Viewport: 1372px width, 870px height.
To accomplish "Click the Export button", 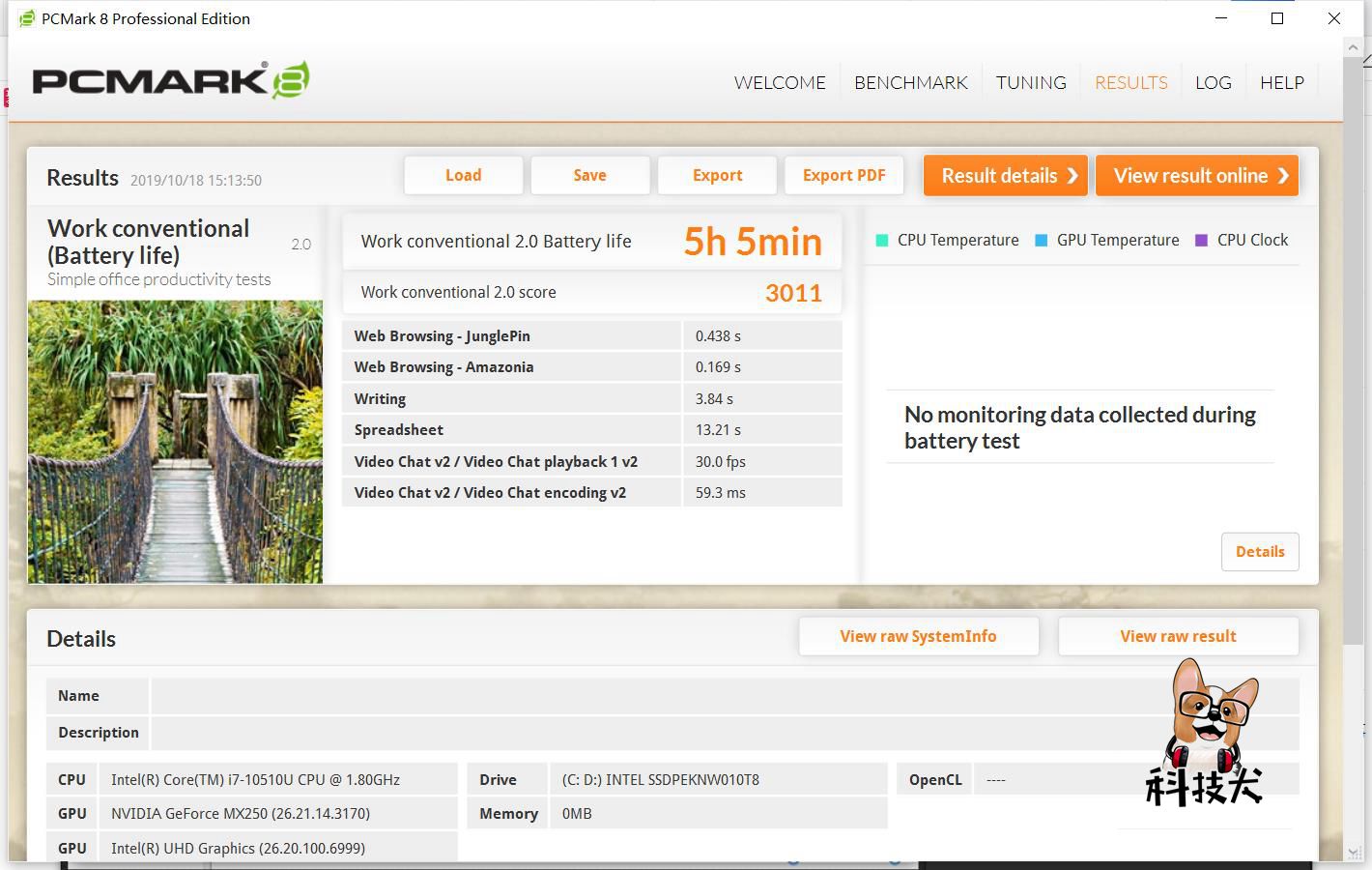I will pos(718,175).
